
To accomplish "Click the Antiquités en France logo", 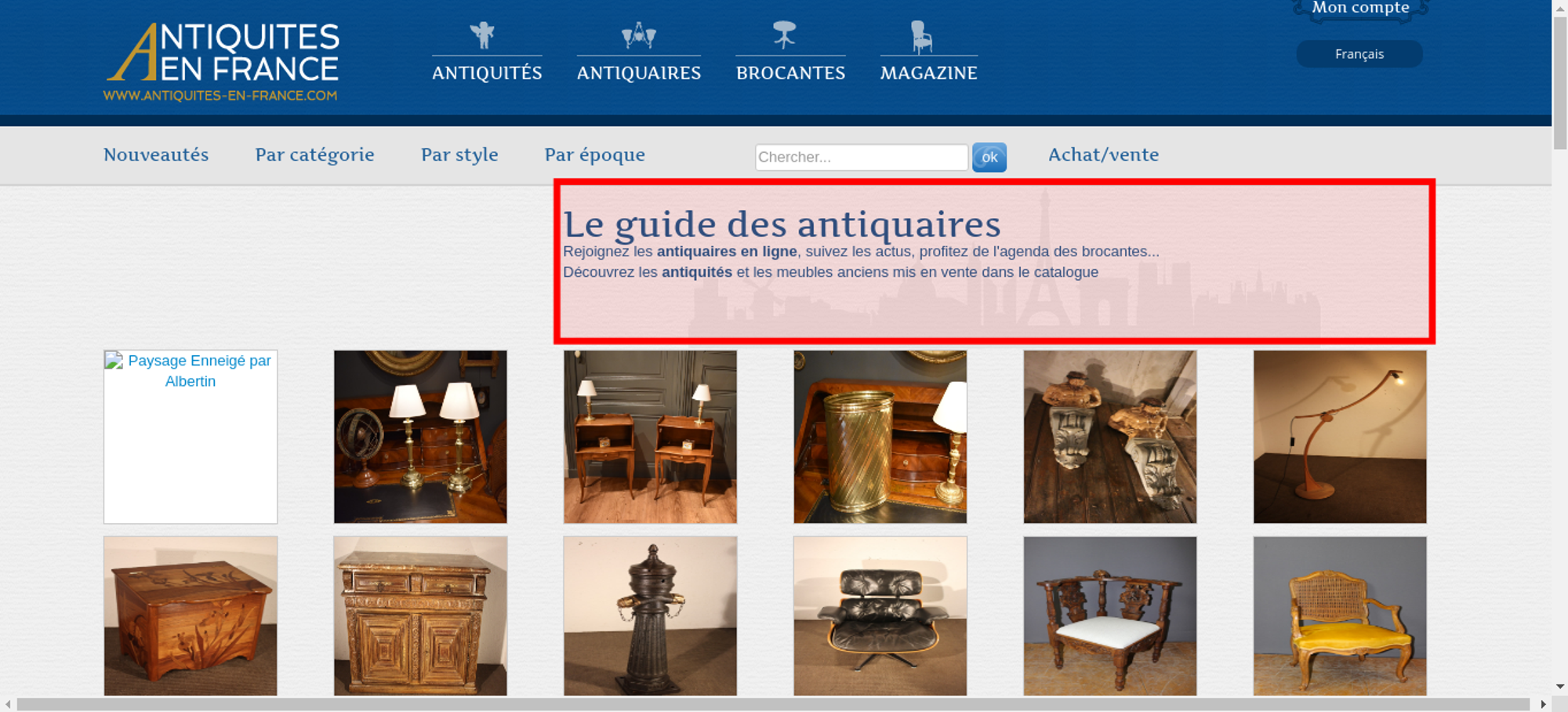I will pyautogui.click(x=222, y=62).
